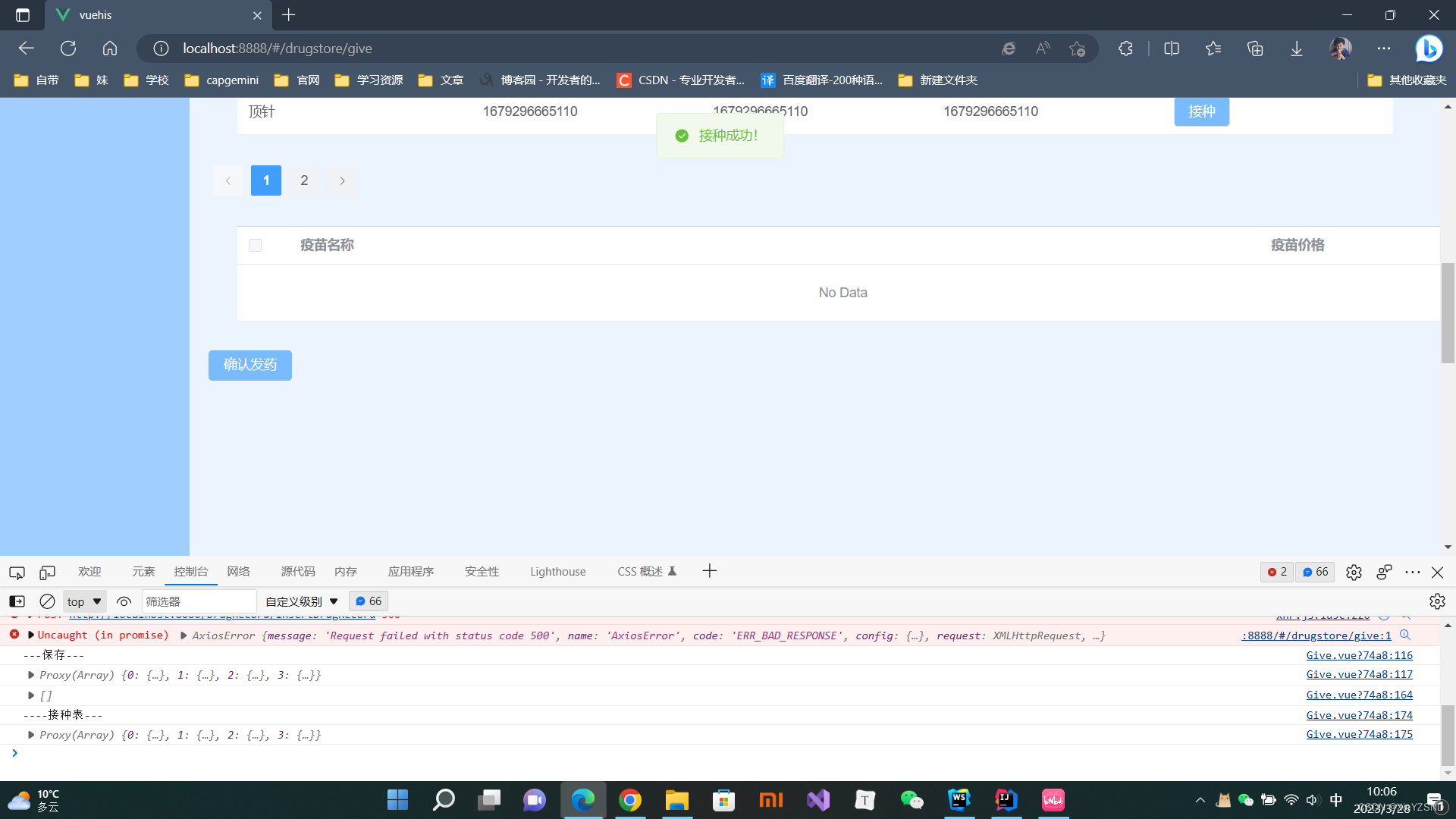1456x819 pixels.
Task: Open the 自定义级别 log level dropdown
Action: [x=300, y=601]
